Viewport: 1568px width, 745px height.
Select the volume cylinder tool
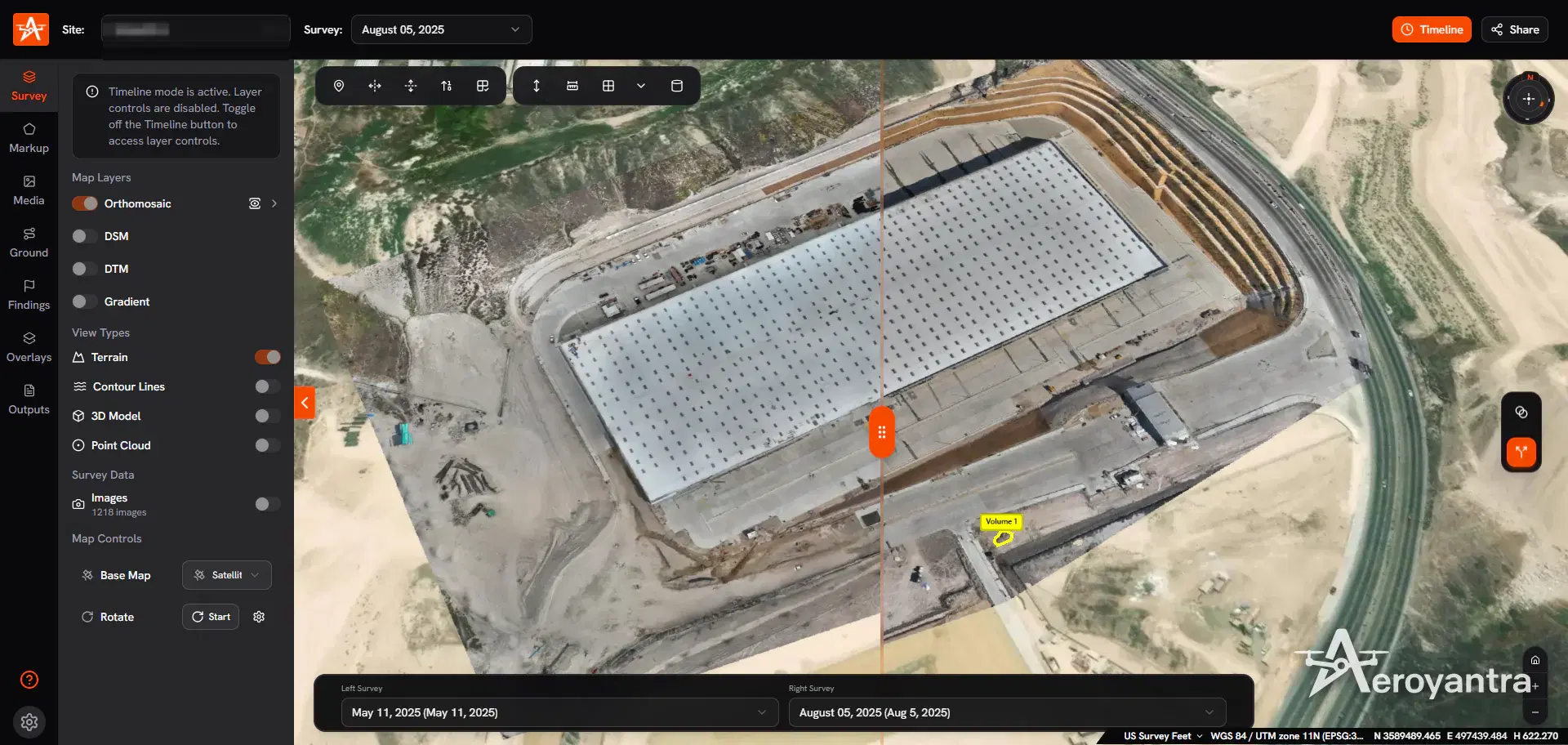pos(677,86)
